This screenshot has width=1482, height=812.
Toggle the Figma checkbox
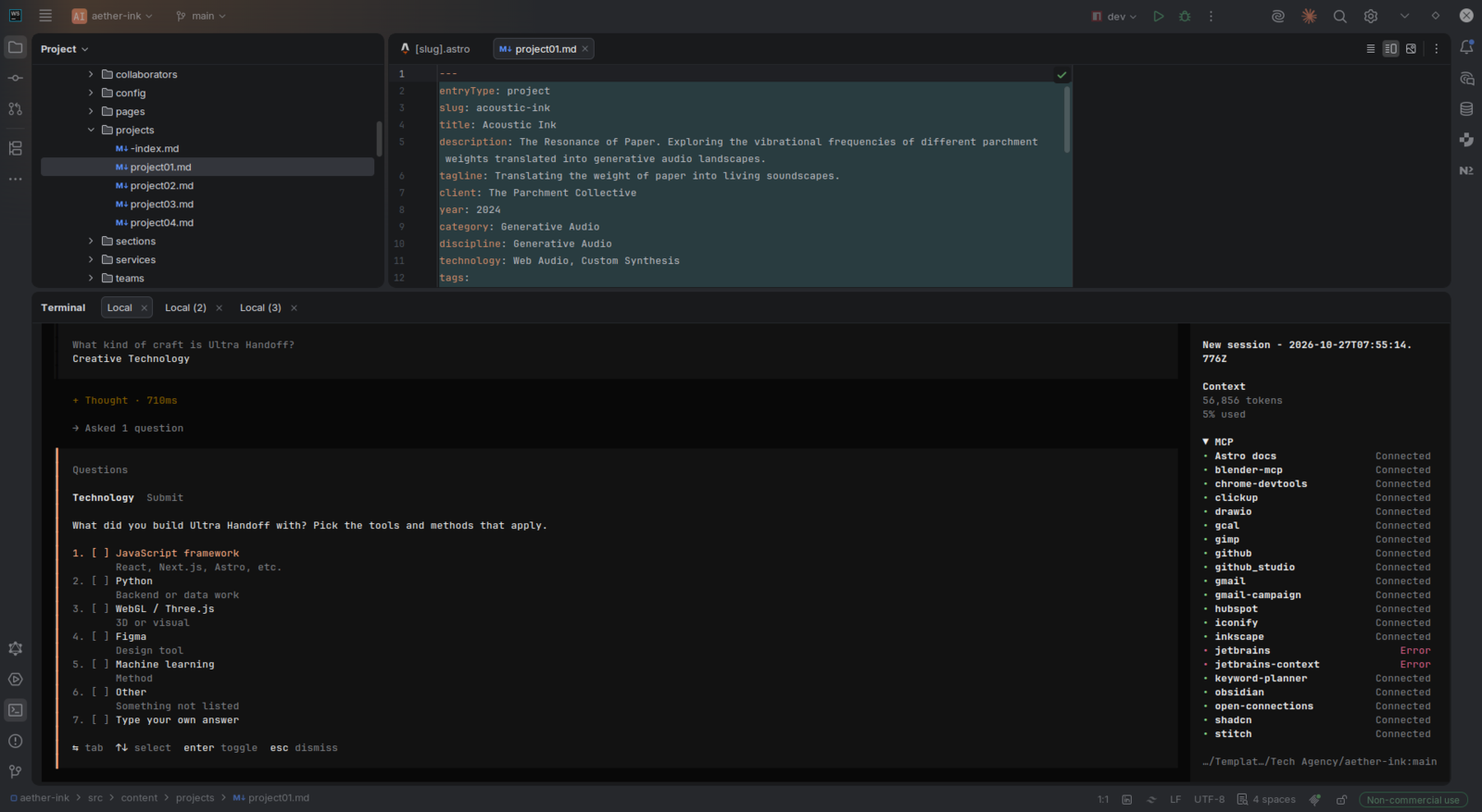pyautogui.click(x=100, y=637)
